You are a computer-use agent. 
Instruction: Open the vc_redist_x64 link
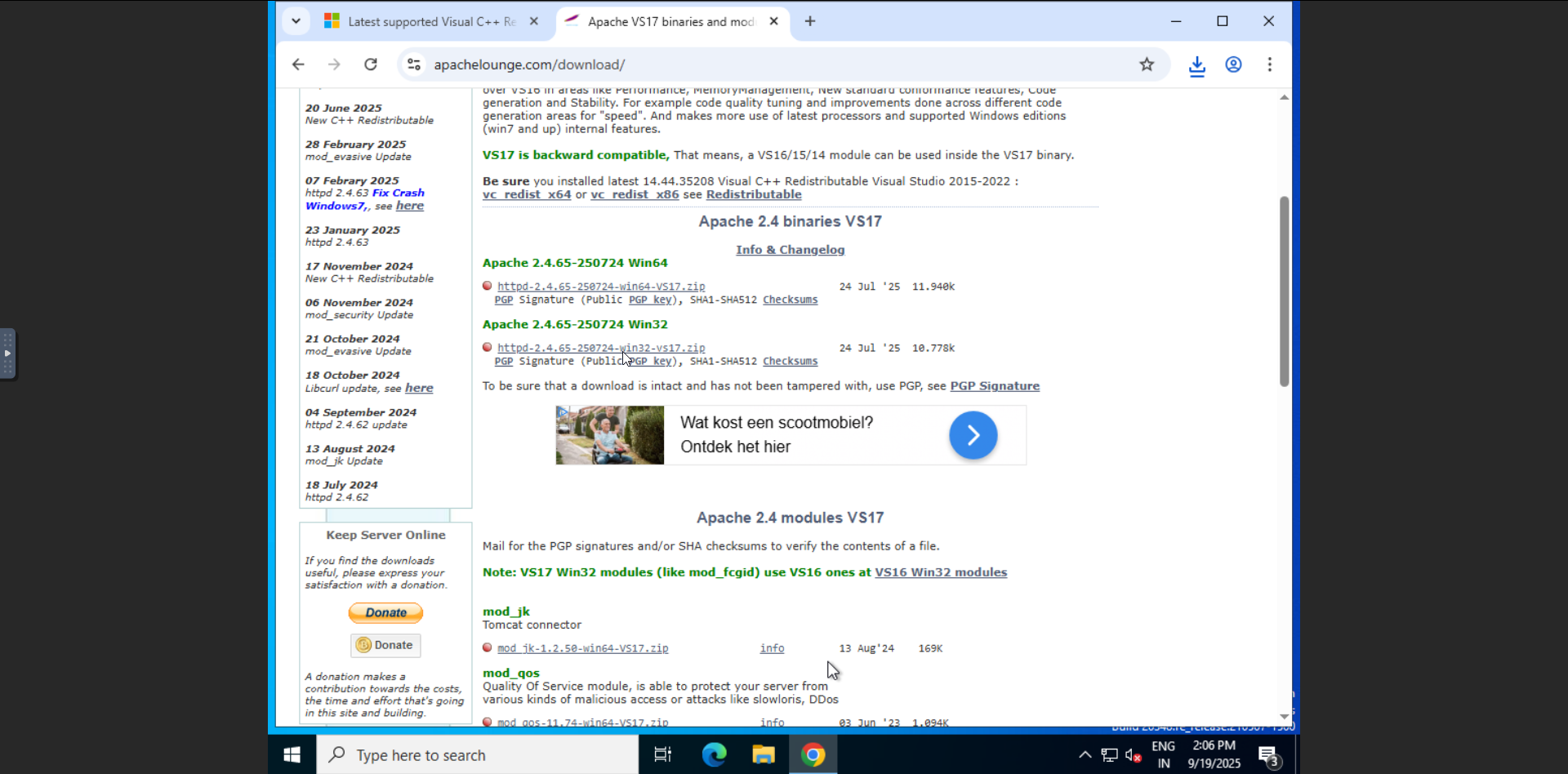pos(527,194)
